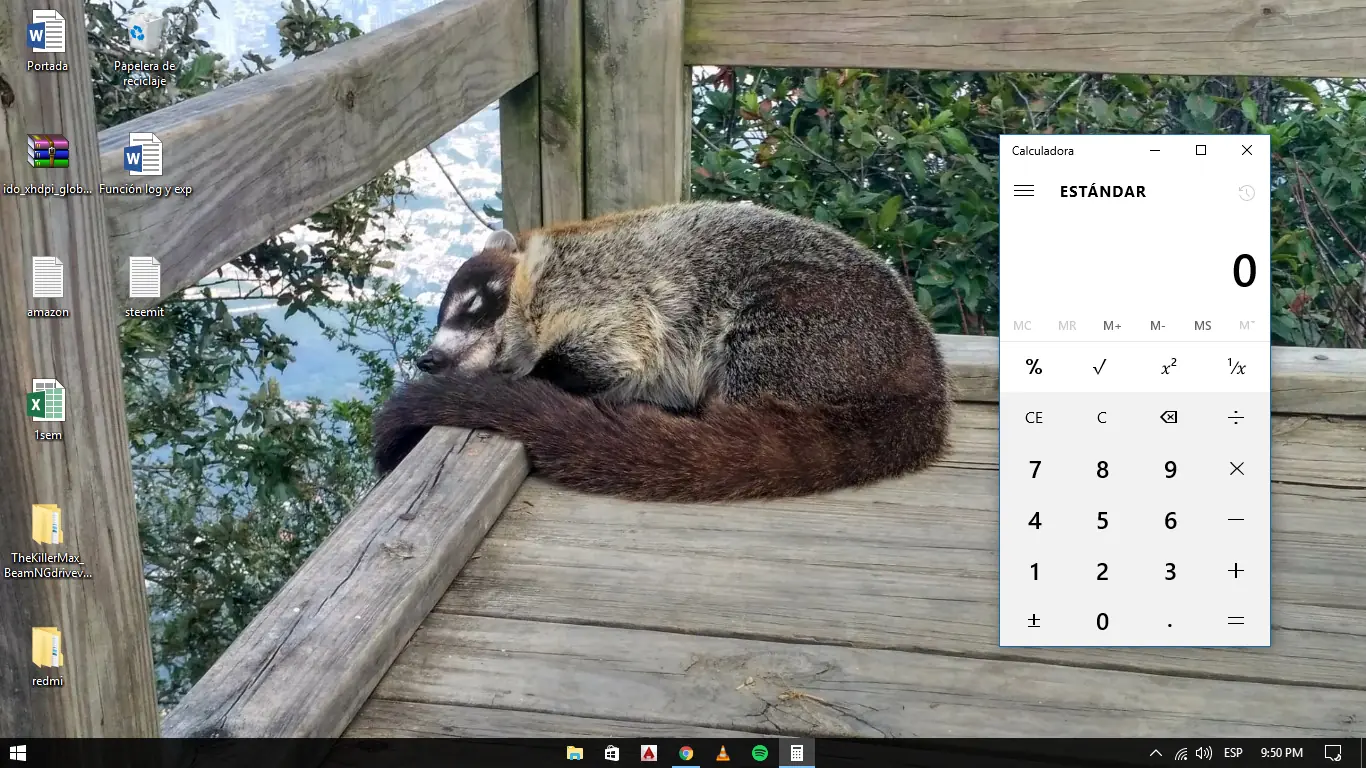1366x768 pixels.
Task: Open the ESP input language indicator
Action: [x=1233, y=753]
